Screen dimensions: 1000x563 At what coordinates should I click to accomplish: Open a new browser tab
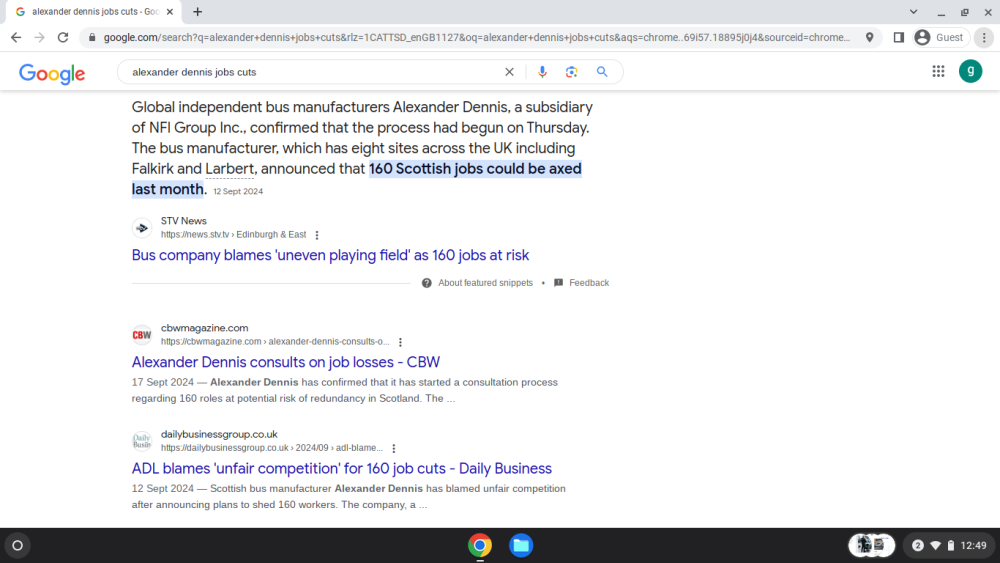point(198,11)
